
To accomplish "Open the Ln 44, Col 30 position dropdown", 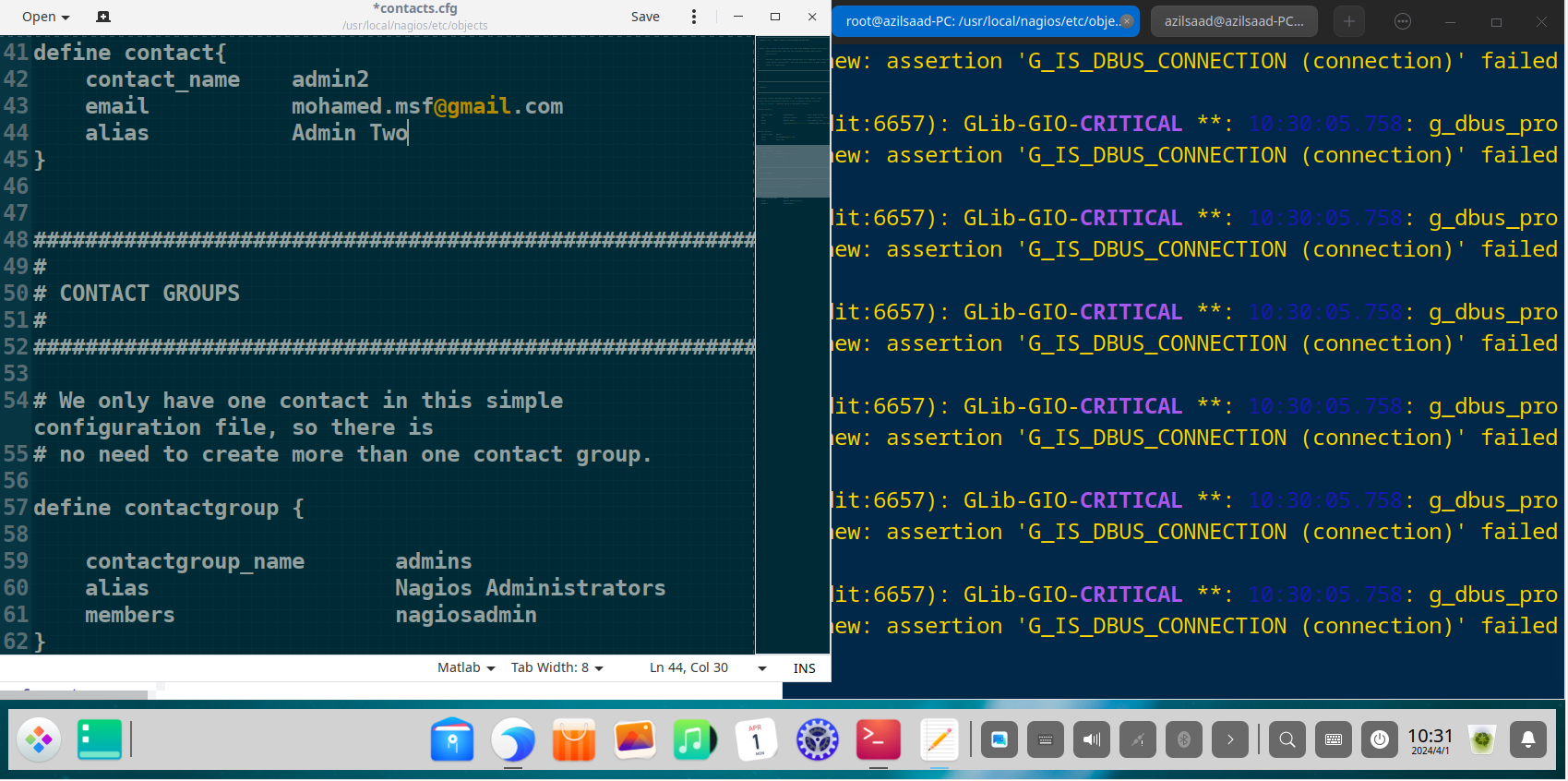I will (762, 667).
